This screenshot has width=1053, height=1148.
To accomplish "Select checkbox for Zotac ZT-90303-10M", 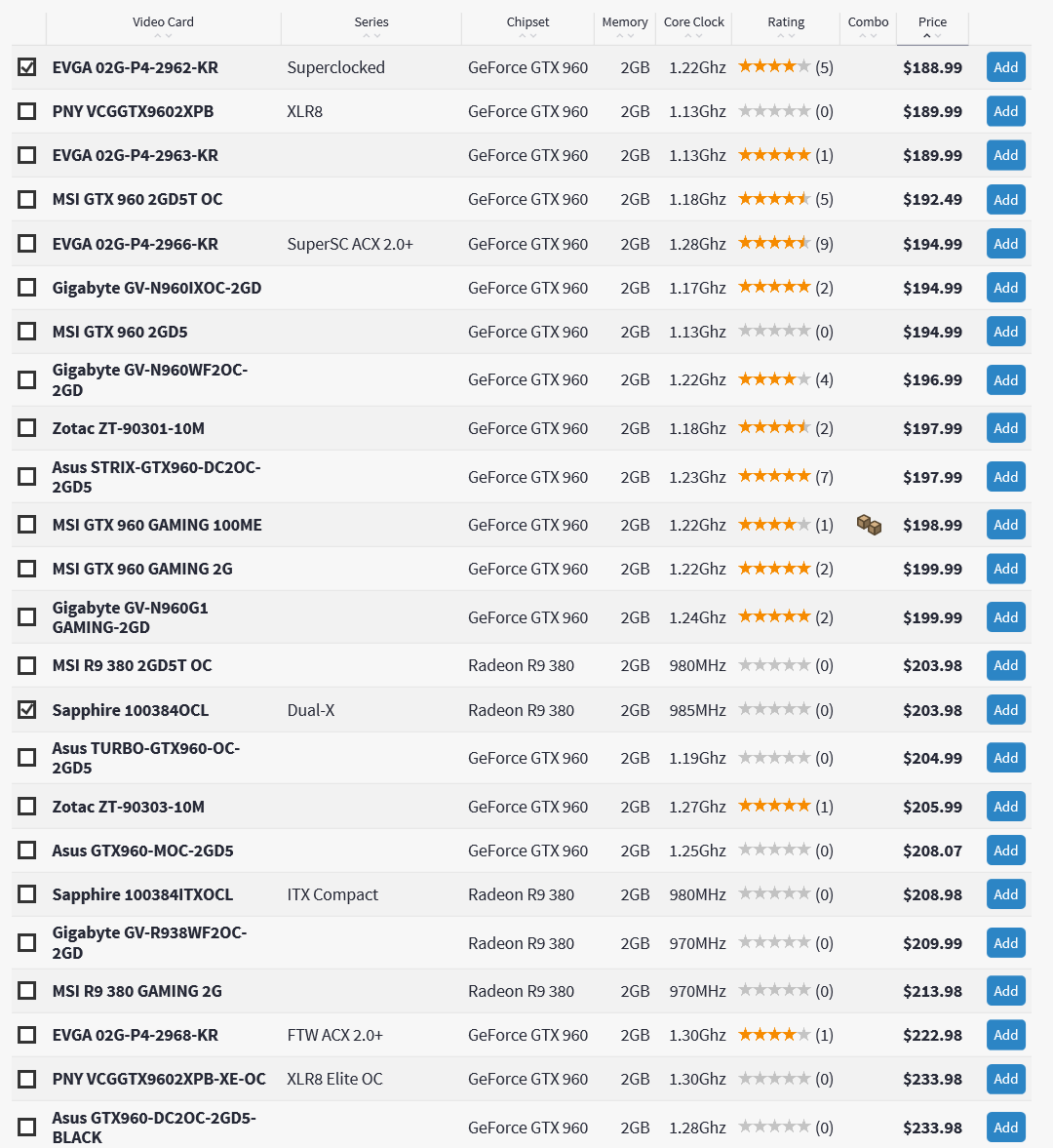I will coord(27,807).
